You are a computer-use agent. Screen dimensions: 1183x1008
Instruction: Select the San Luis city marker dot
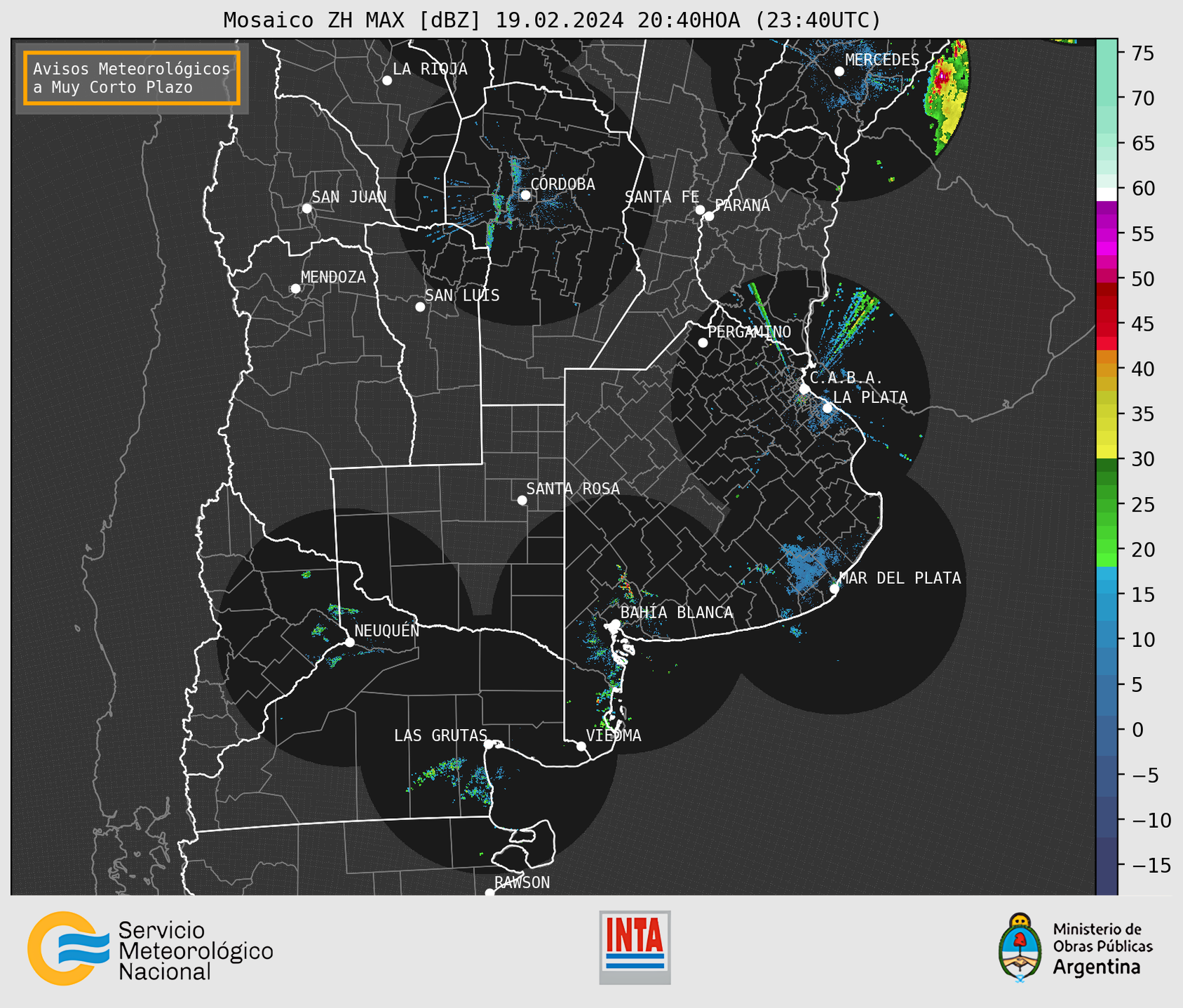point(420,307)
